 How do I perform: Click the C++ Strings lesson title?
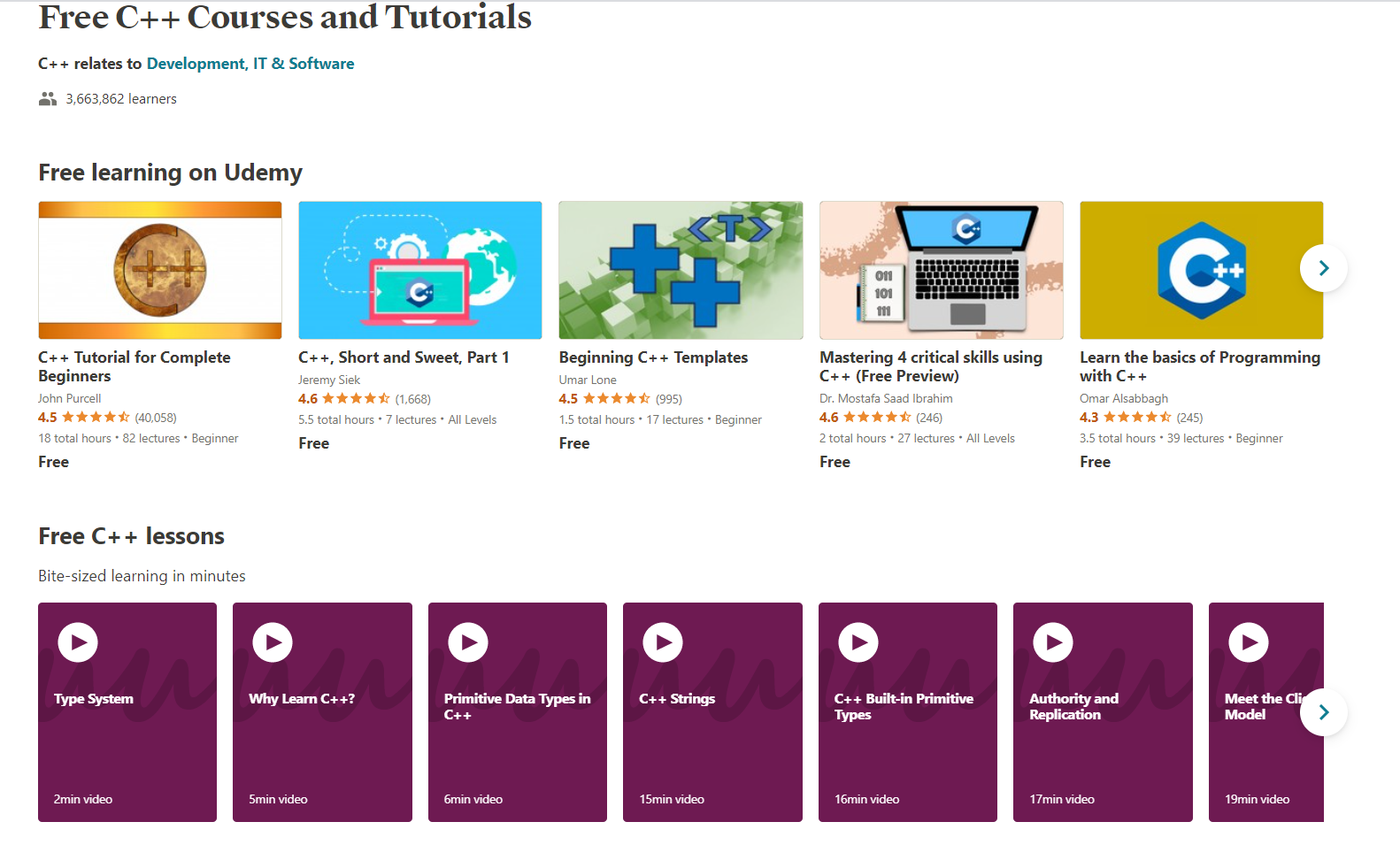(677, 699)
